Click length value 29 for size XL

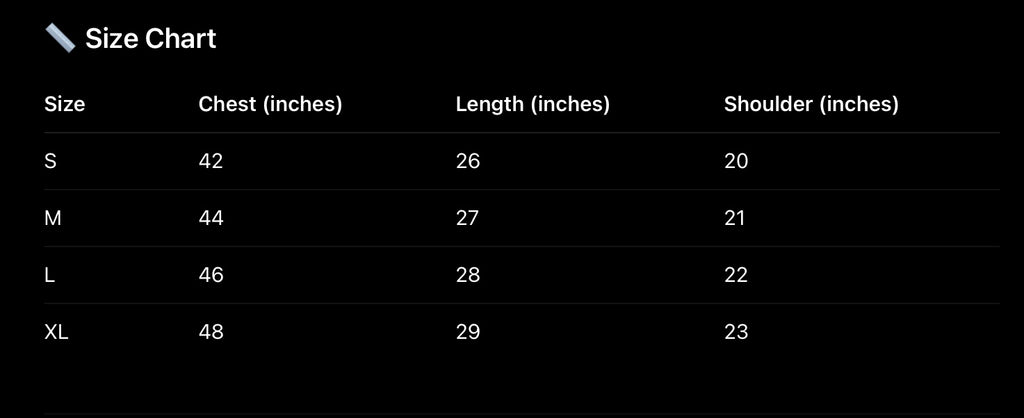(x=468, y=332)
